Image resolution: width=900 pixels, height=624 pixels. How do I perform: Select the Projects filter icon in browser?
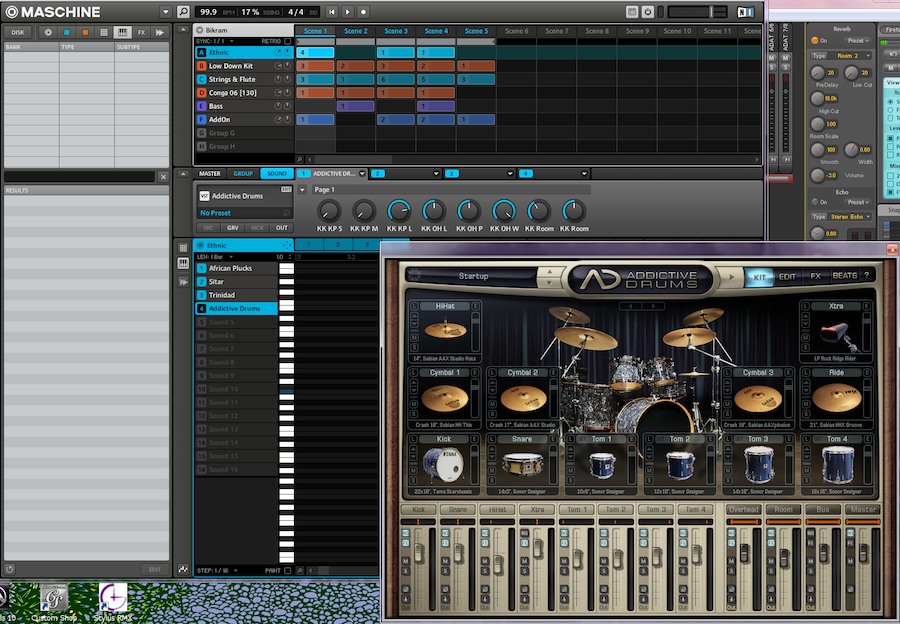[48, 33]
